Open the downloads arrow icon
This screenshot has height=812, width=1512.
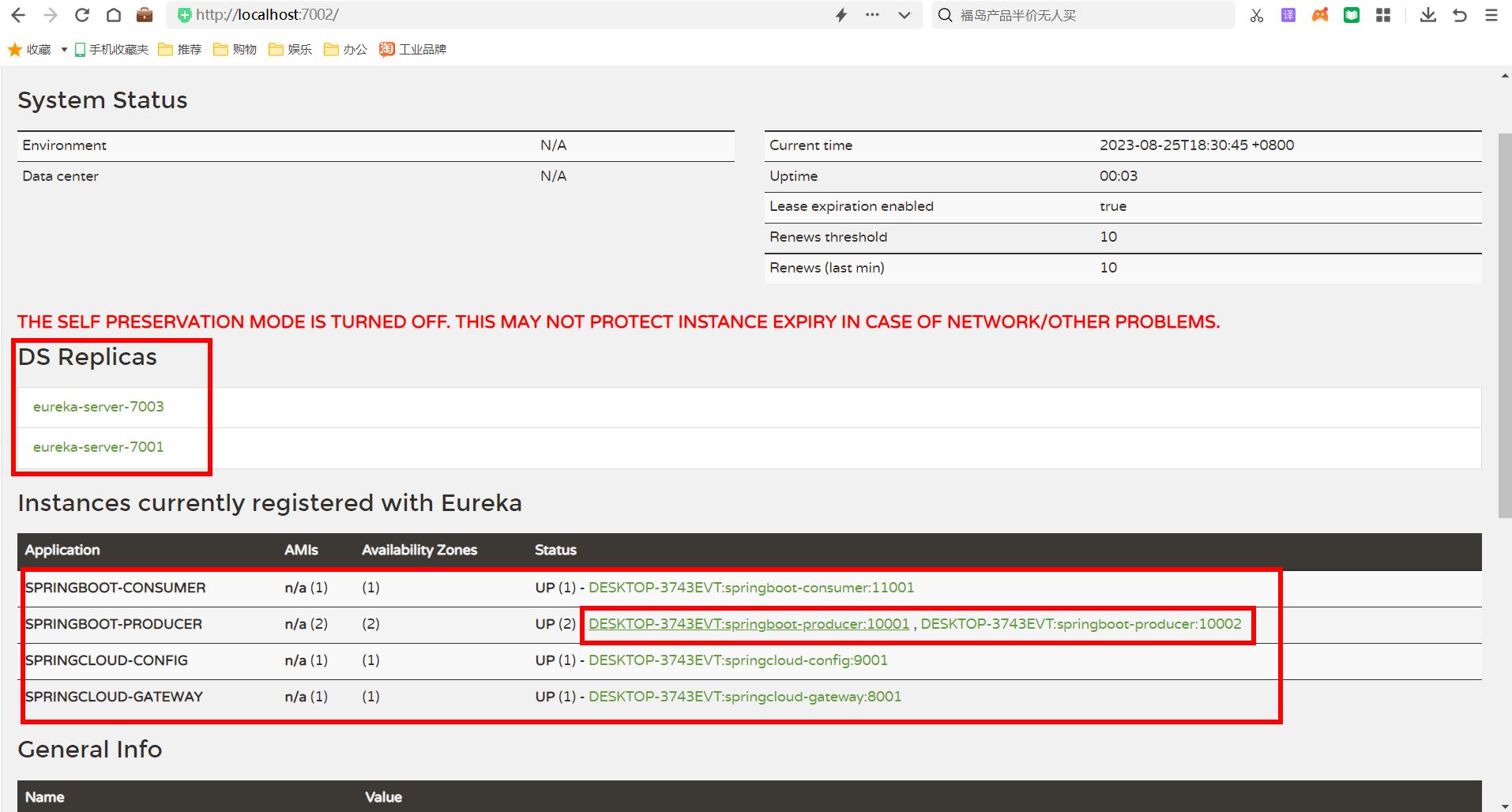(1428, 15)
